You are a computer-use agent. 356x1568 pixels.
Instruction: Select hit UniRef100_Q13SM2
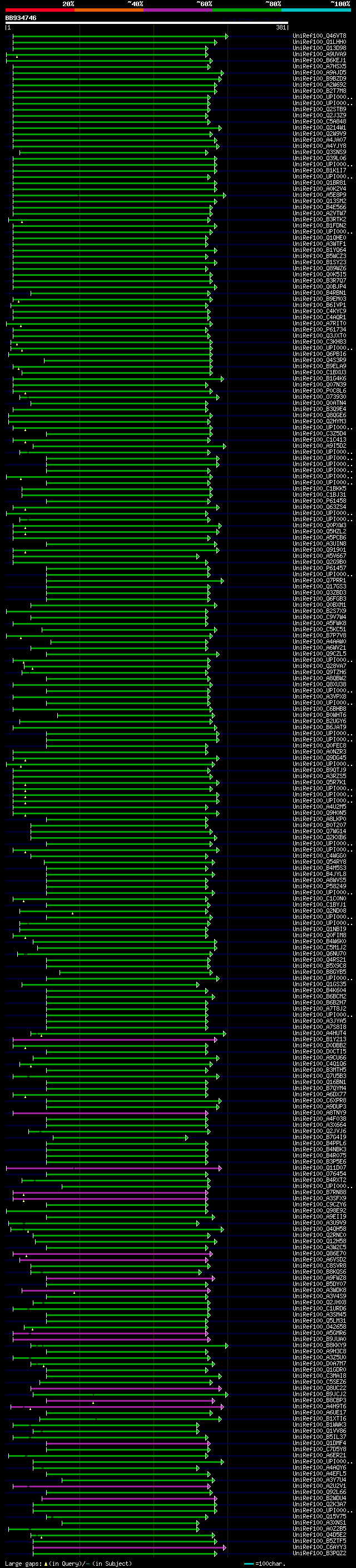coord(319,201)
